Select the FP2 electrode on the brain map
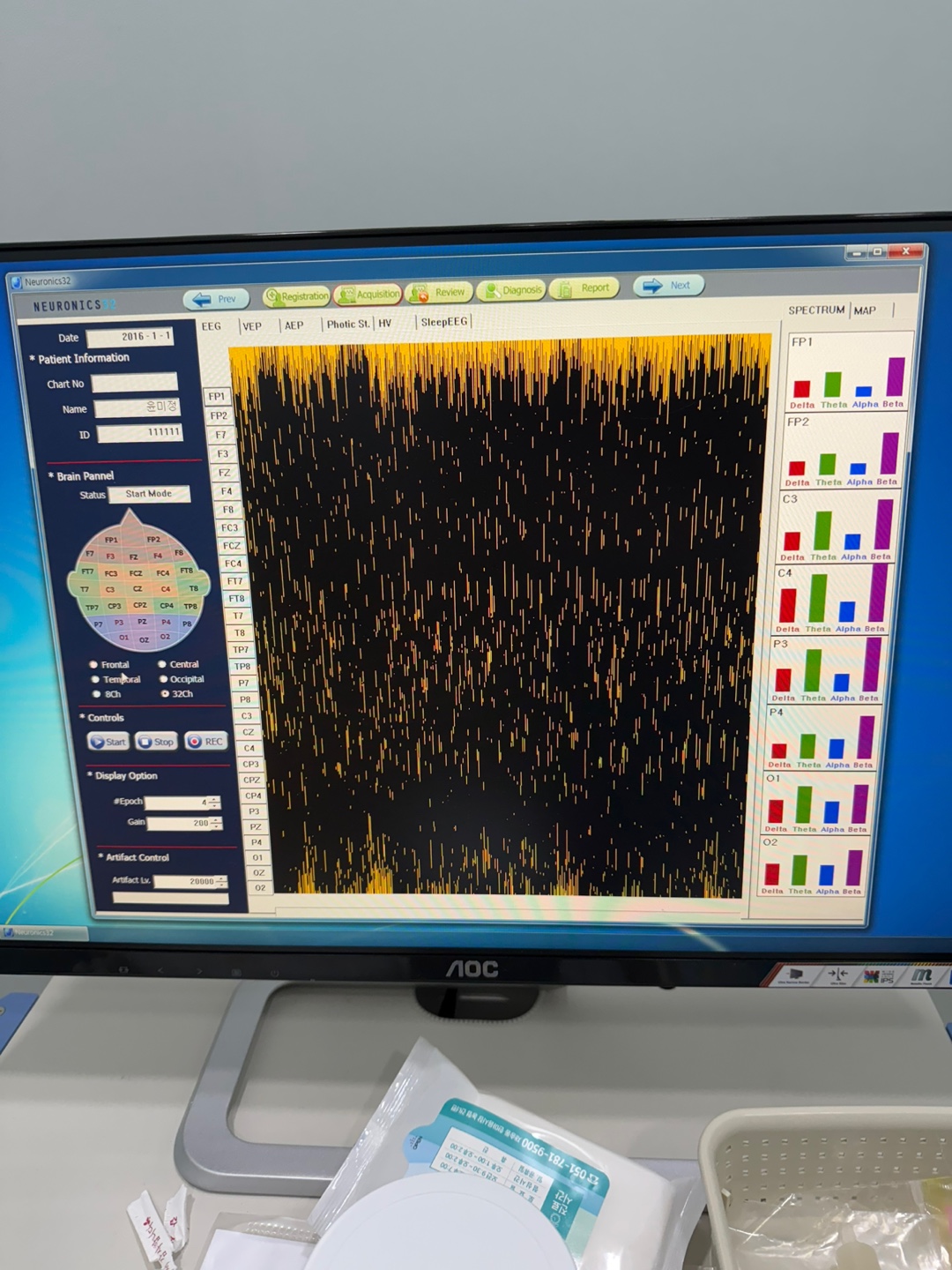 (x=153, y=539)
